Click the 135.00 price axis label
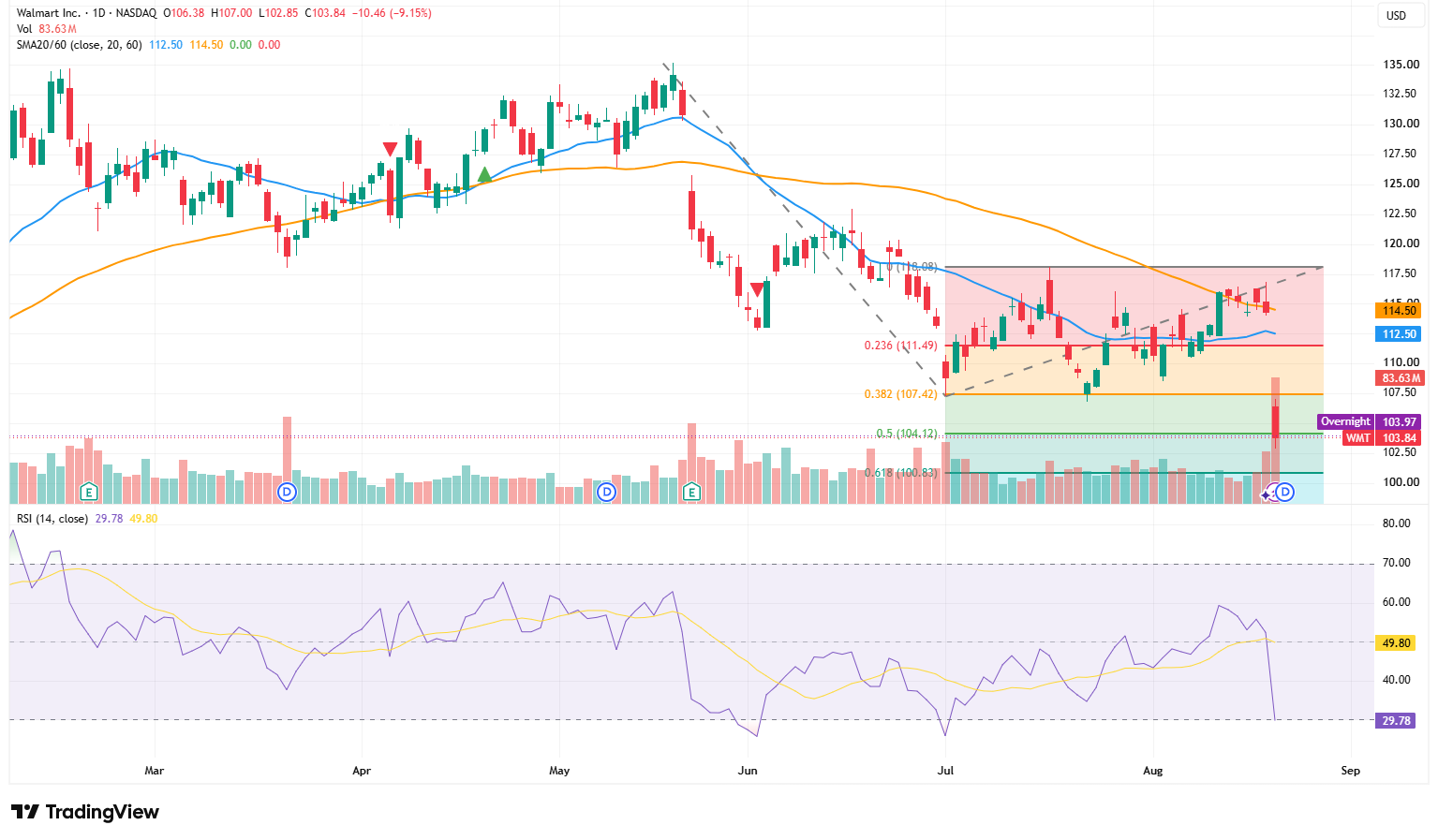Viewport: 1438px width, 840px height. tap(1401, 65)
